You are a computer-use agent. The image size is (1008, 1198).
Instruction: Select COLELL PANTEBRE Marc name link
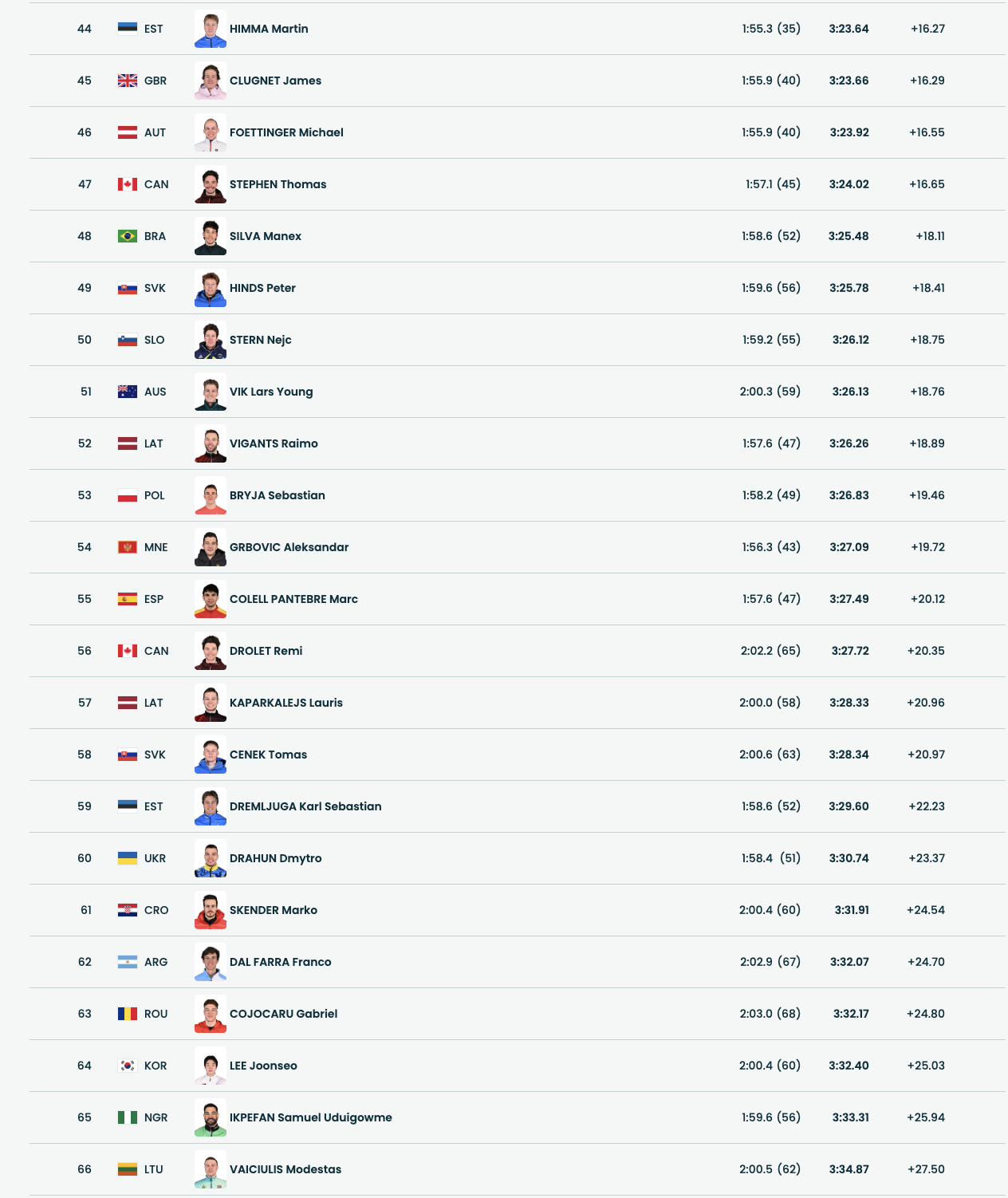293,599
